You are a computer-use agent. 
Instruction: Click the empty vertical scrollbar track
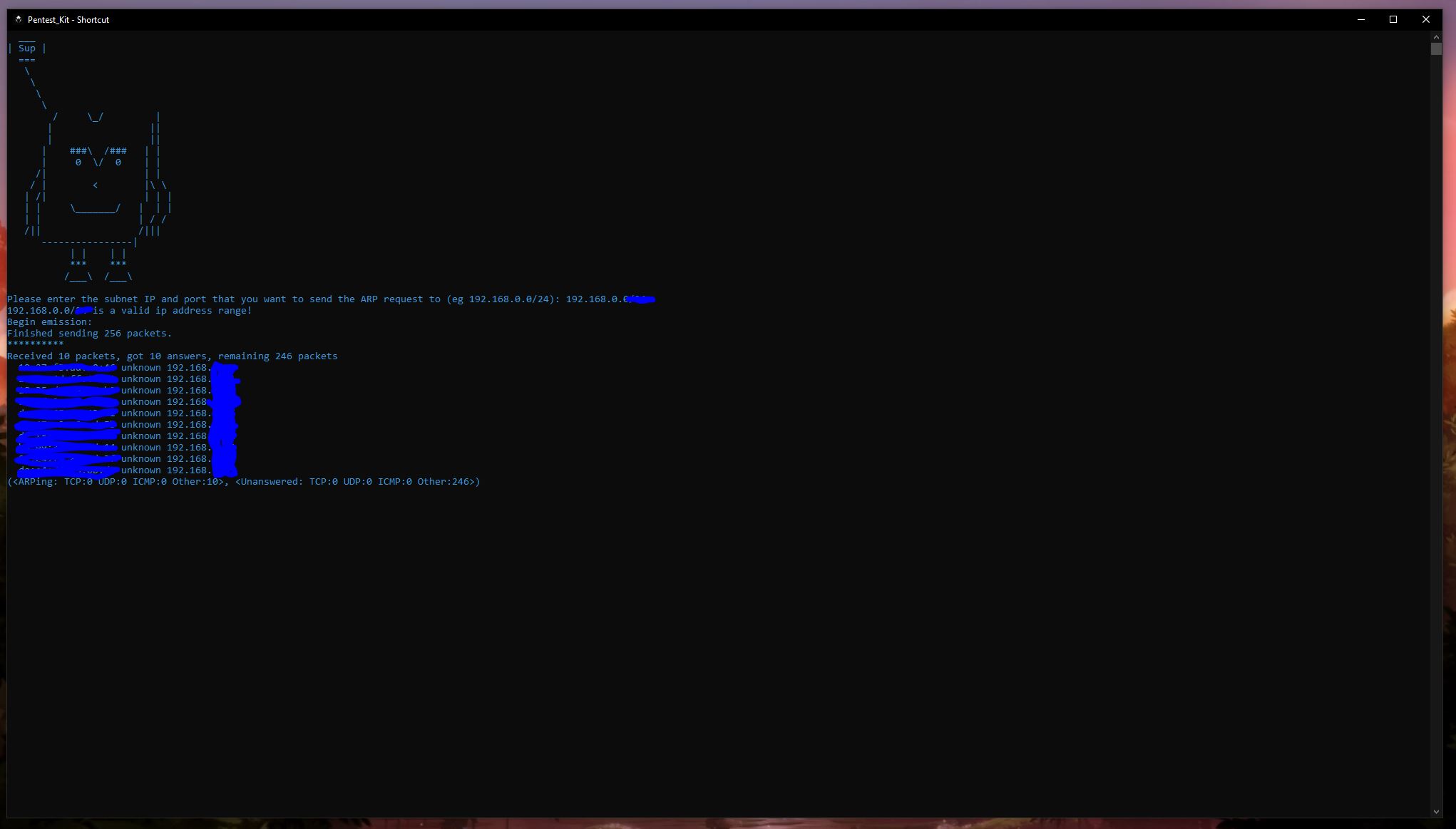click(1435, 428)
